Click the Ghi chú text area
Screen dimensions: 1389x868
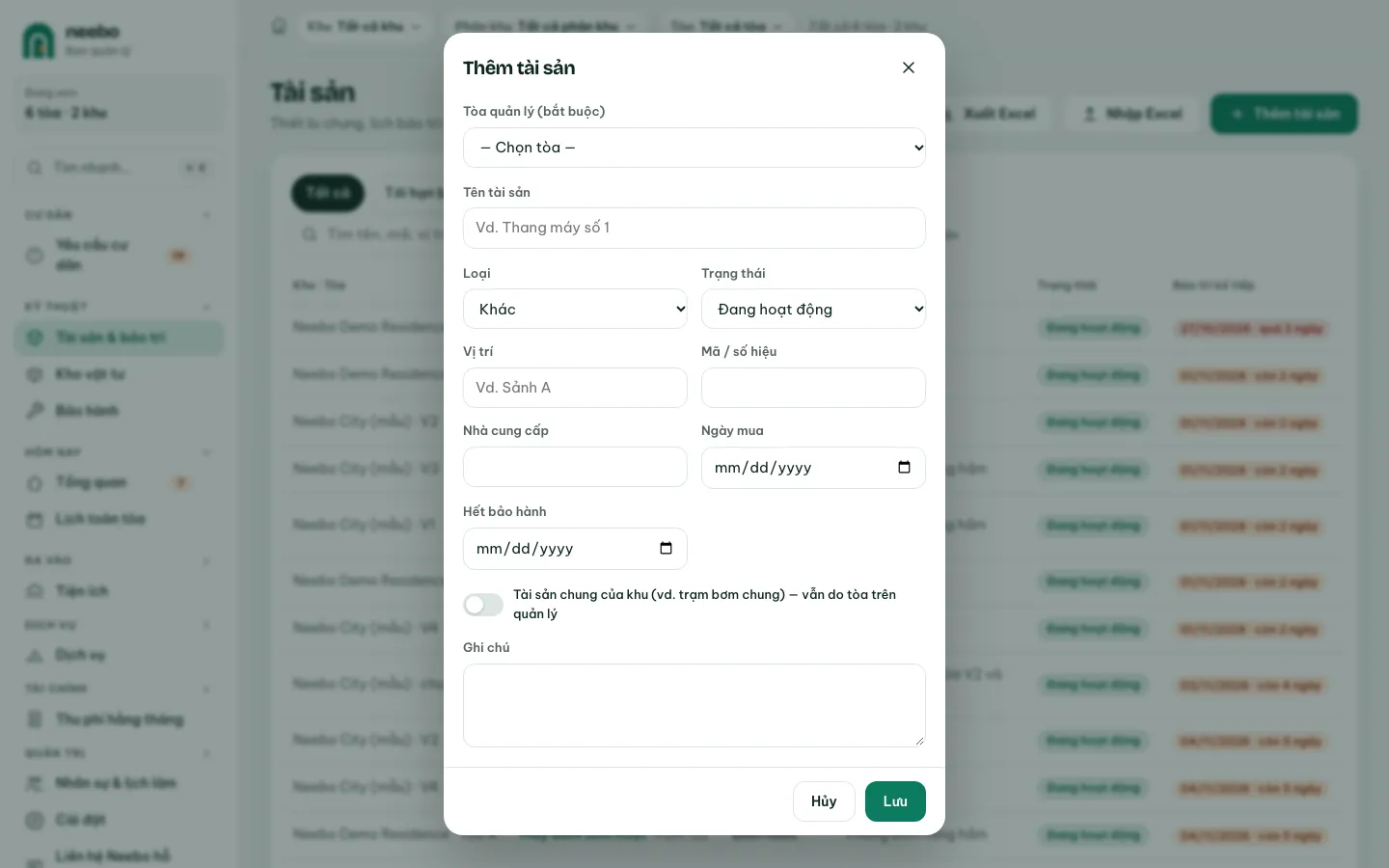694,705
